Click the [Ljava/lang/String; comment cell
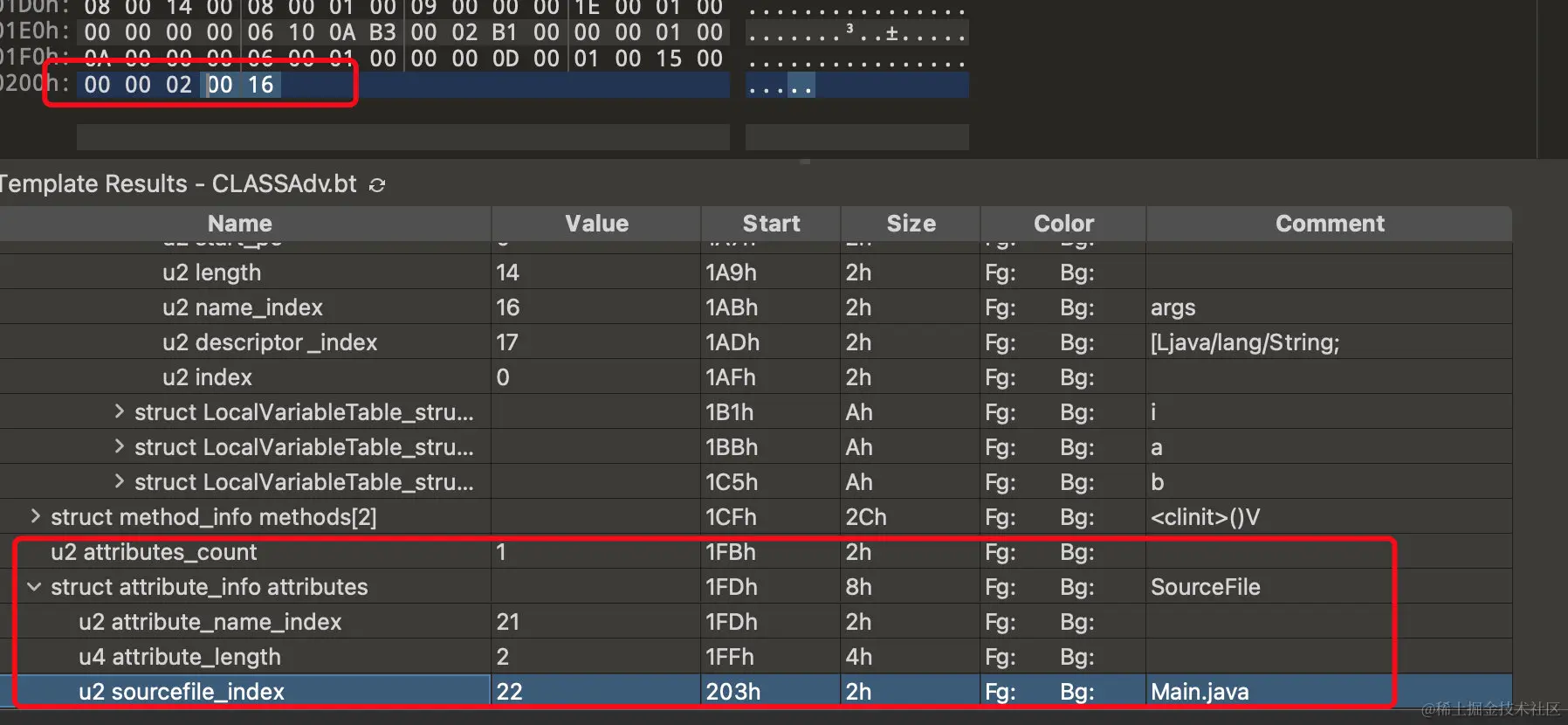 click(1245, 342)
